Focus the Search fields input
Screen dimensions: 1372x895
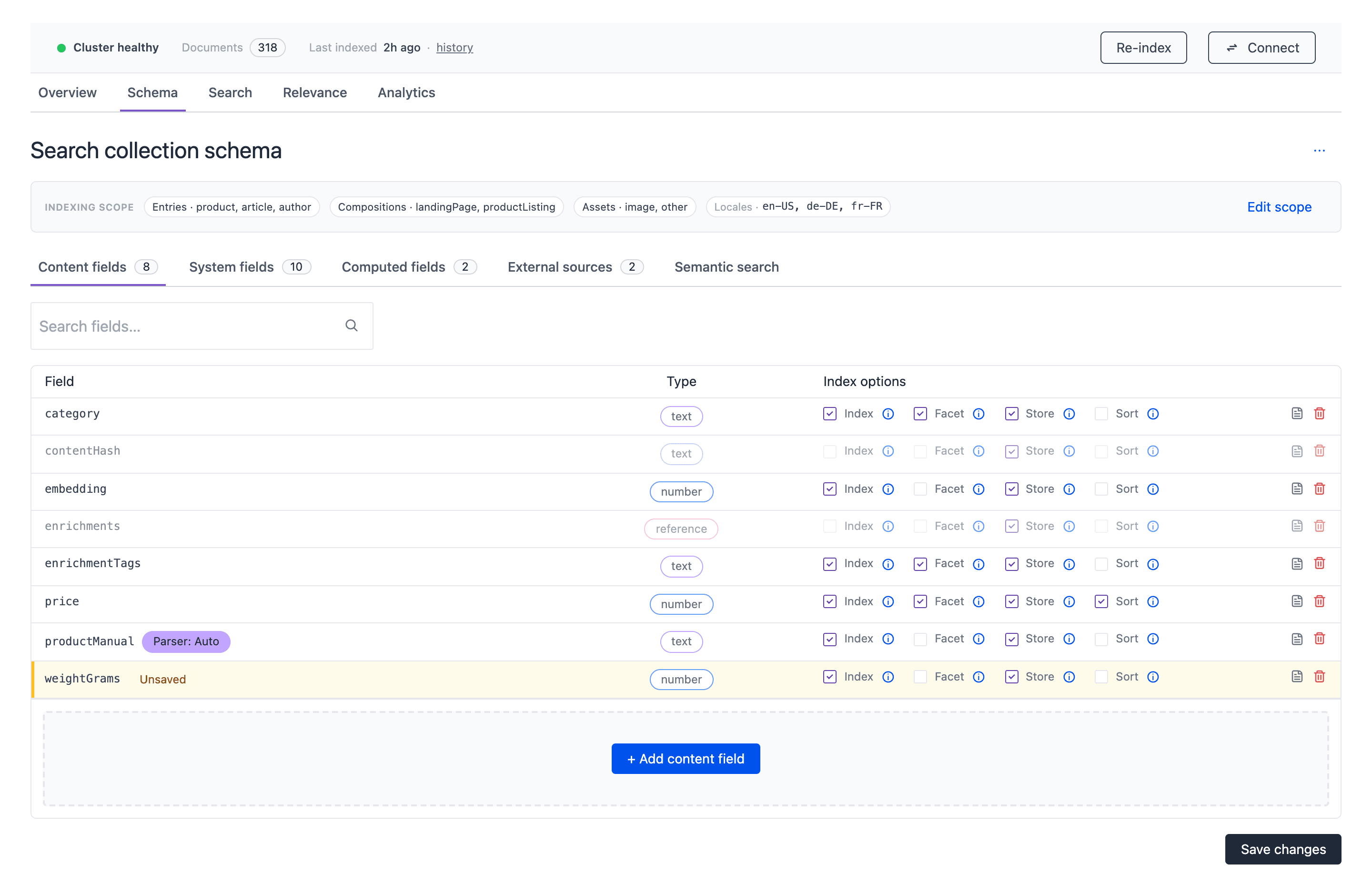pos(202,326)
